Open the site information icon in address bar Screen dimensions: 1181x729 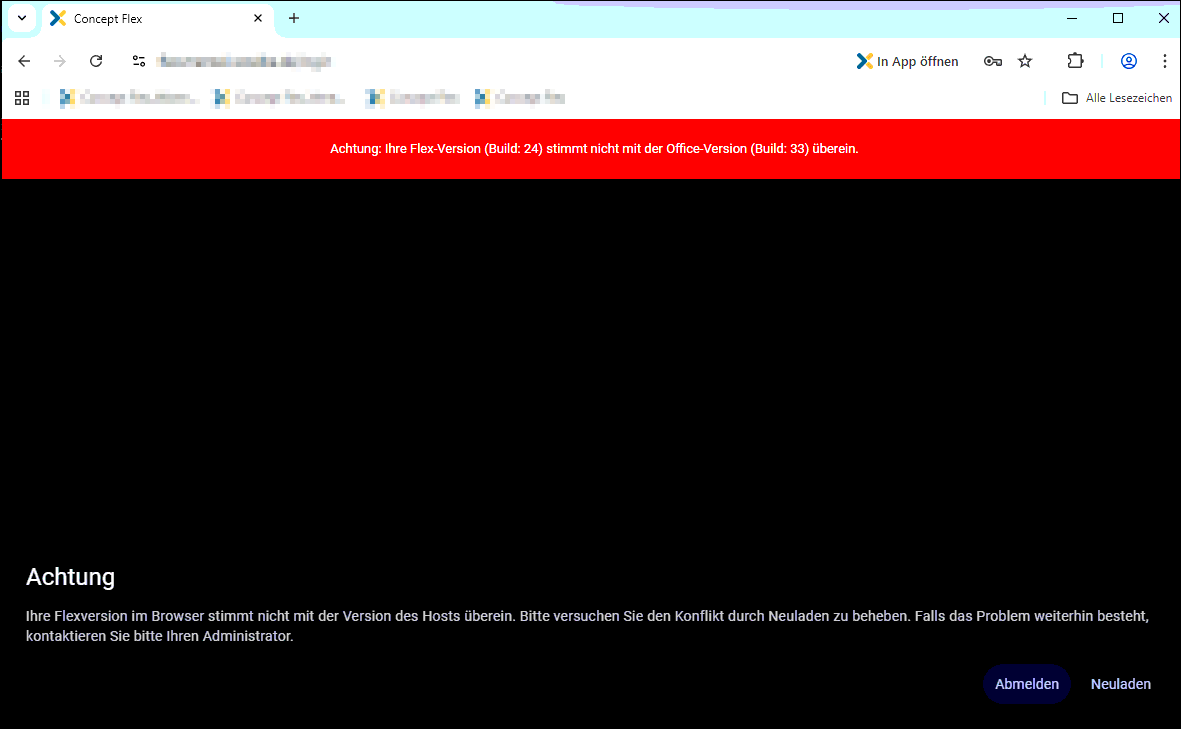139,61
